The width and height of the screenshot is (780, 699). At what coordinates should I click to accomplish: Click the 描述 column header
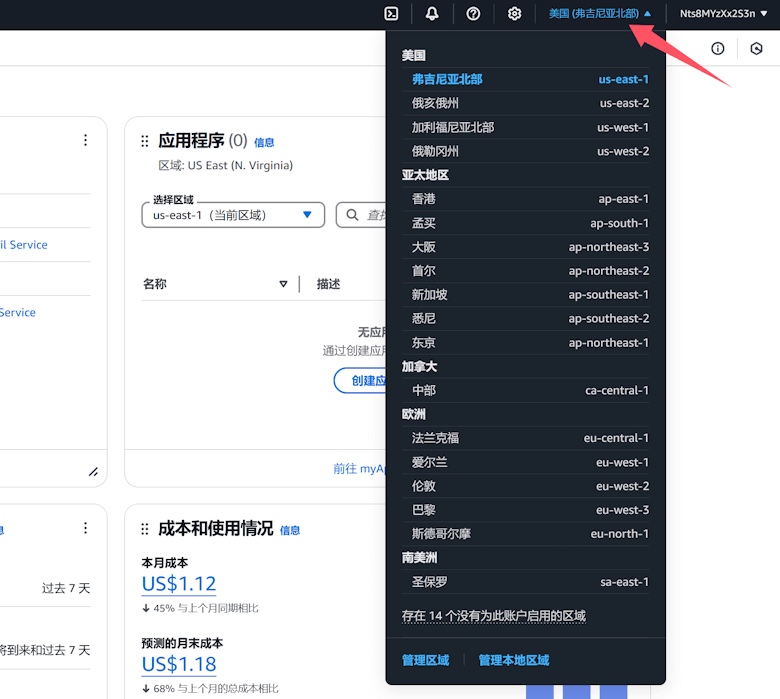328,284
